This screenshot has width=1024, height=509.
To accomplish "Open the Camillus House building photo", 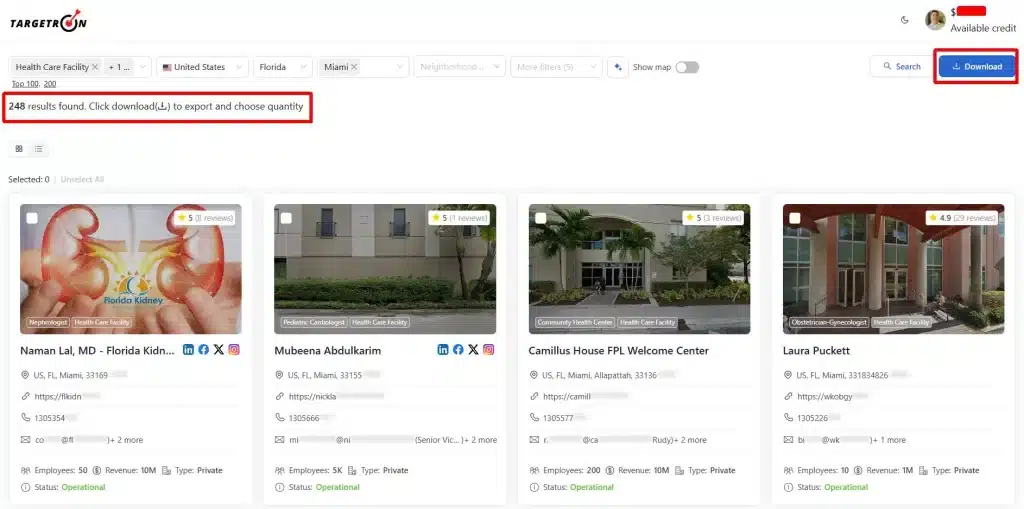I will (639, 269).
